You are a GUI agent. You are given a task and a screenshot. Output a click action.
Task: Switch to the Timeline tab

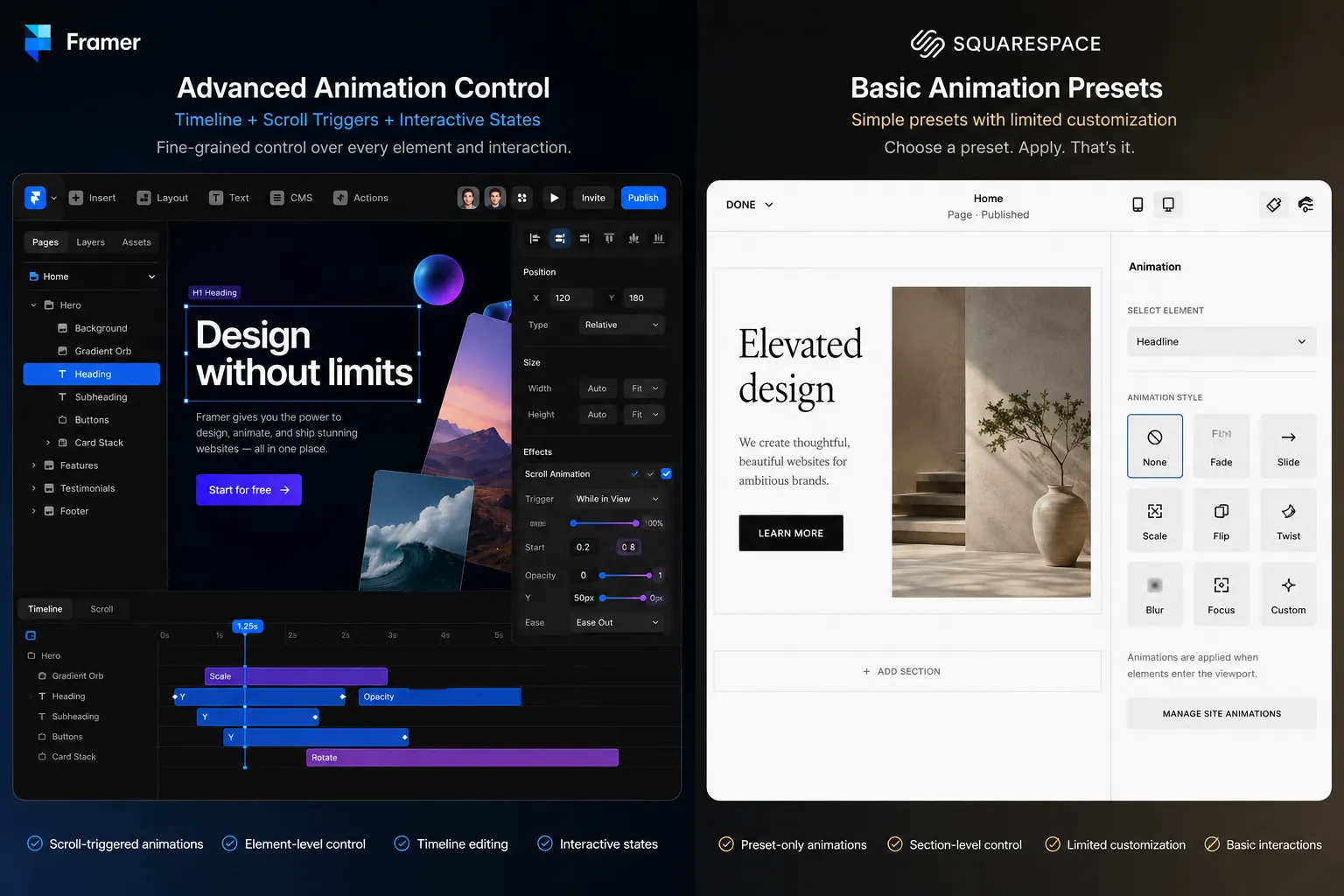point(45,609)
